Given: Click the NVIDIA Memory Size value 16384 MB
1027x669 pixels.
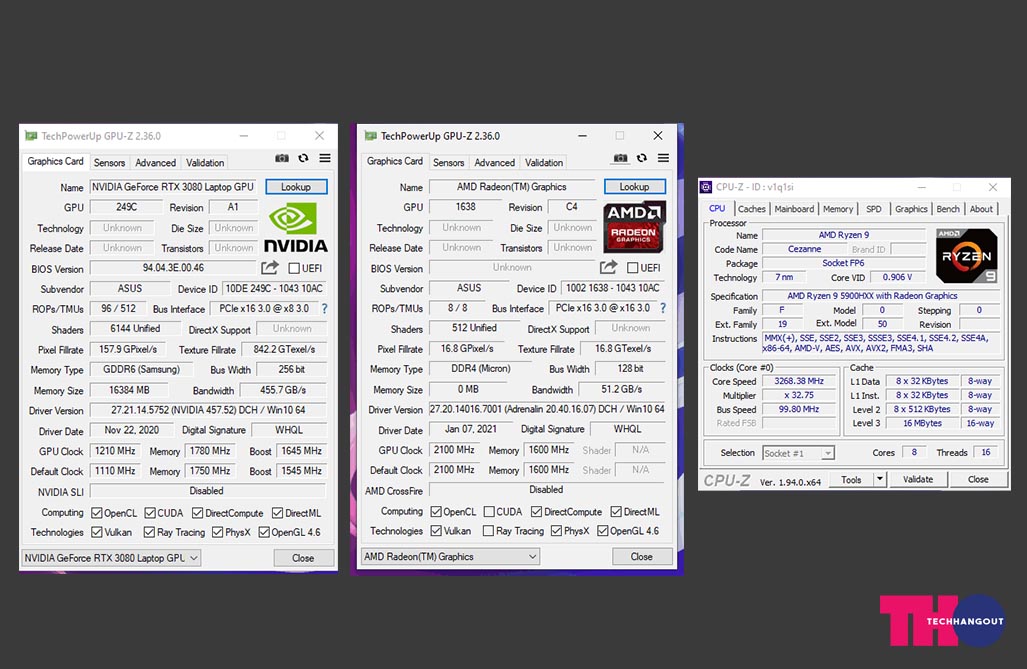Looking at the screenshot, I should [x=129, y=390].
